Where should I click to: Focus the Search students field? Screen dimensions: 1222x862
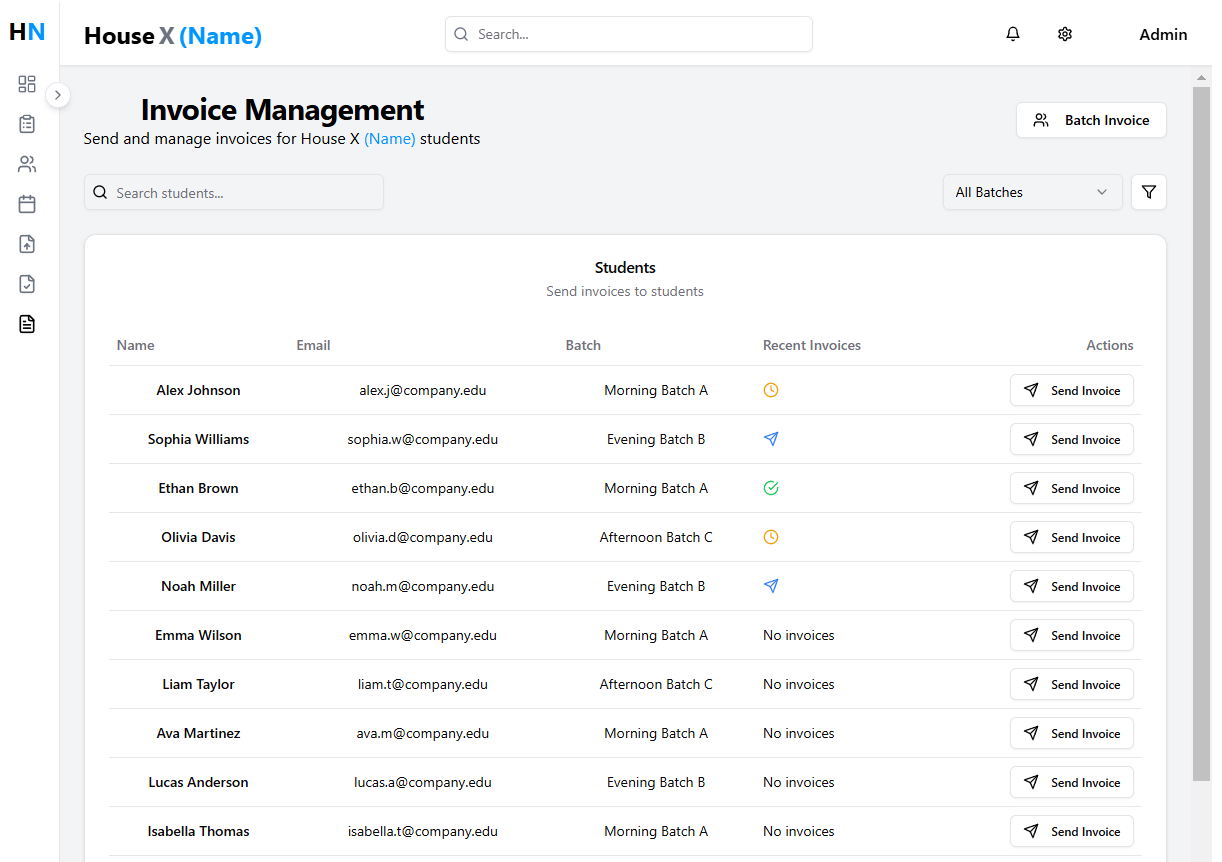[234, 192]
